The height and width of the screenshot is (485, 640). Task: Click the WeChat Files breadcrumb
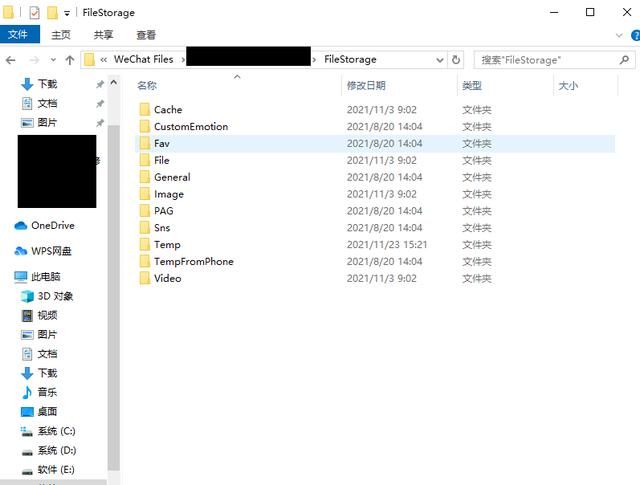click(143, 60)
